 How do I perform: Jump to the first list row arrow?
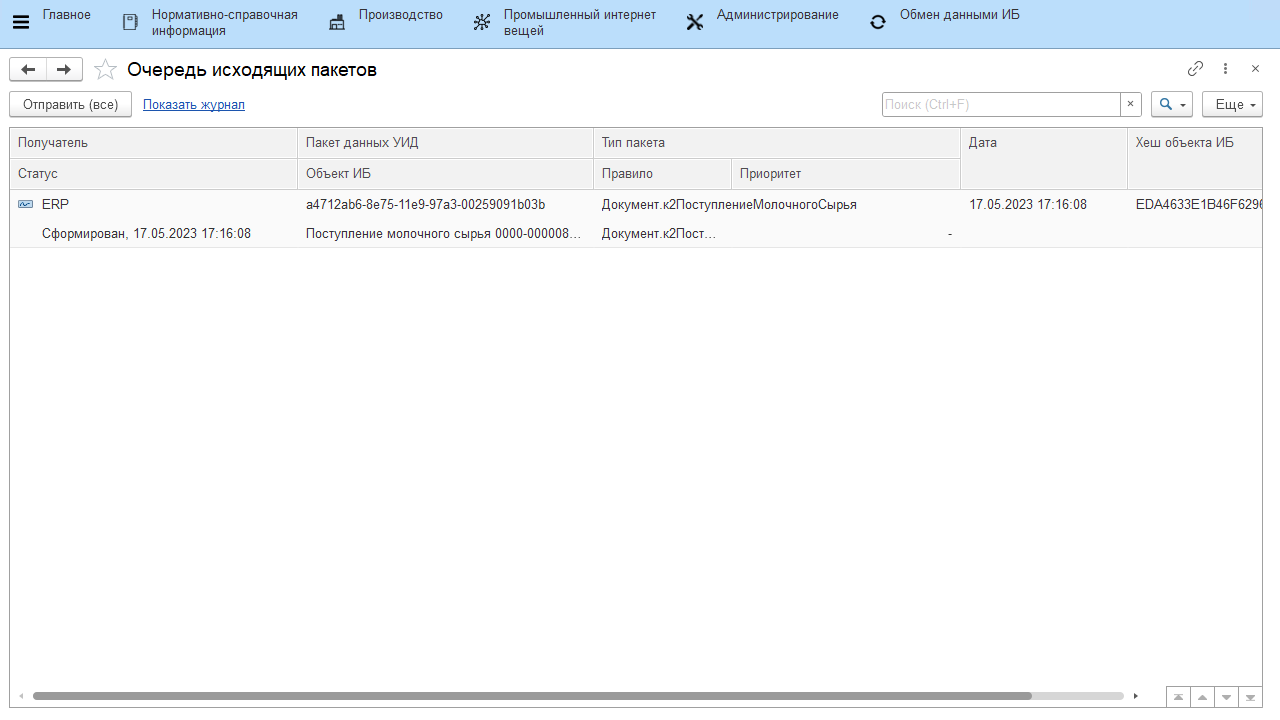(x=1178, y=697)
